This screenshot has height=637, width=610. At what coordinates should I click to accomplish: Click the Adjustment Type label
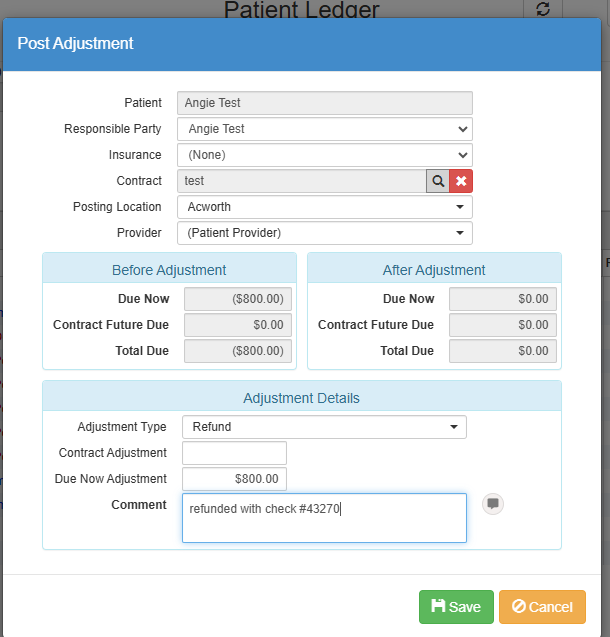tap(122, 427)
